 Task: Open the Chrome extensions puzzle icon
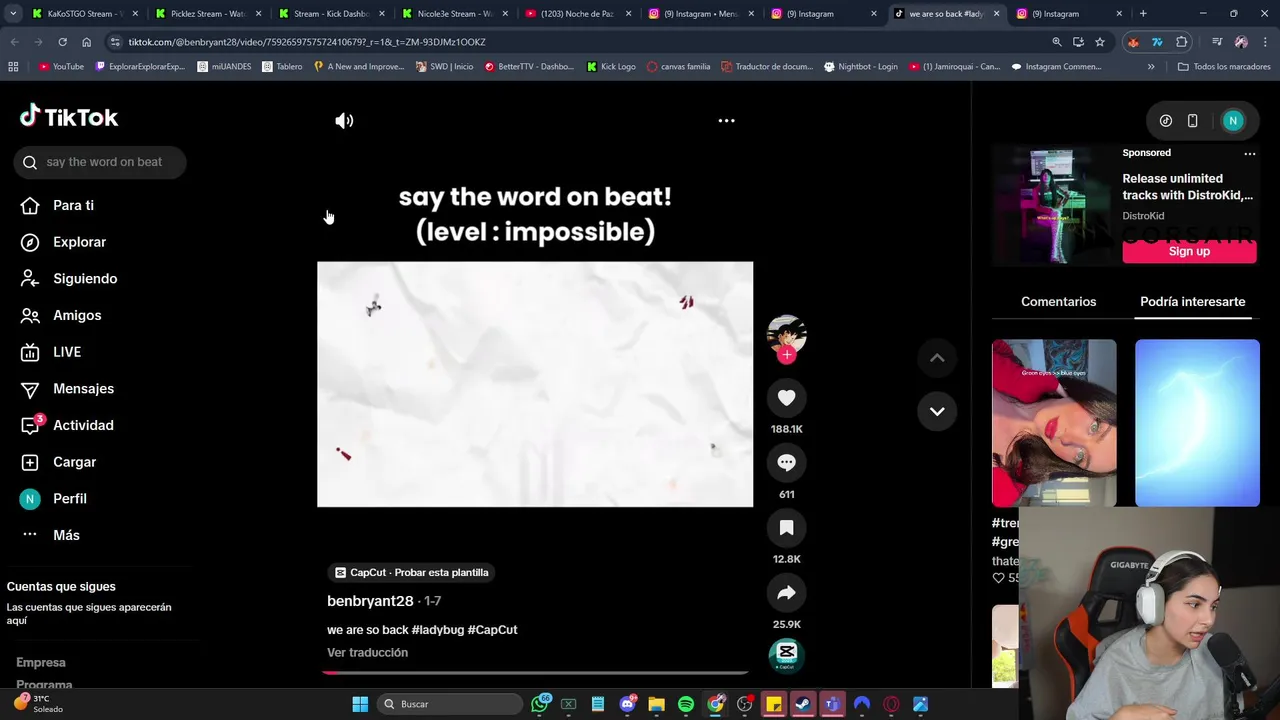pos(1182,42)
